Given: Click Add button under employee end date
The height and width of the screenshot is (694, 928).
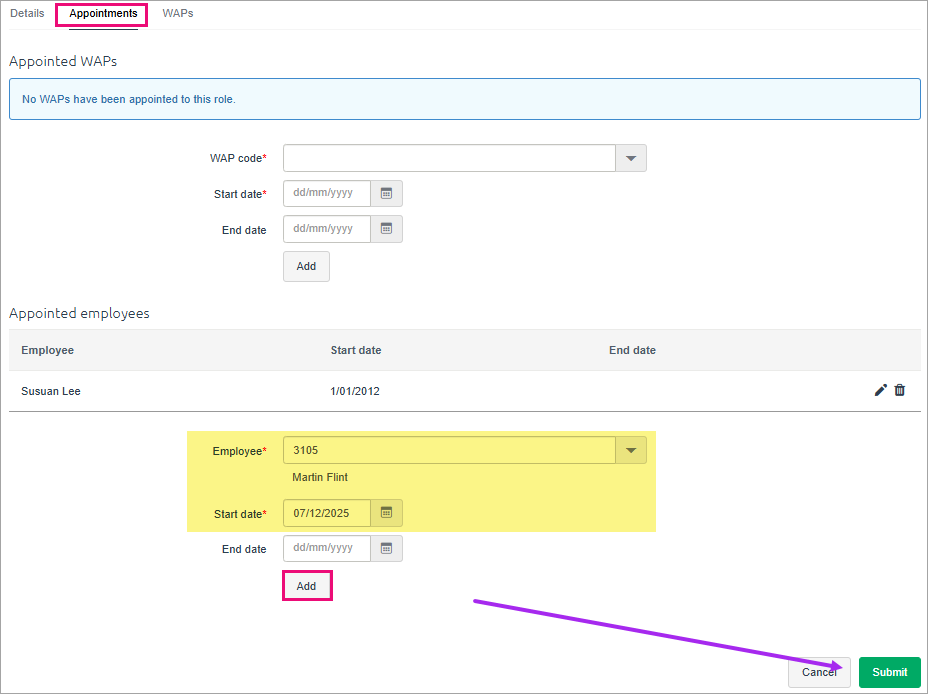Looking at the screenshot, I should [x=306, y=586].
